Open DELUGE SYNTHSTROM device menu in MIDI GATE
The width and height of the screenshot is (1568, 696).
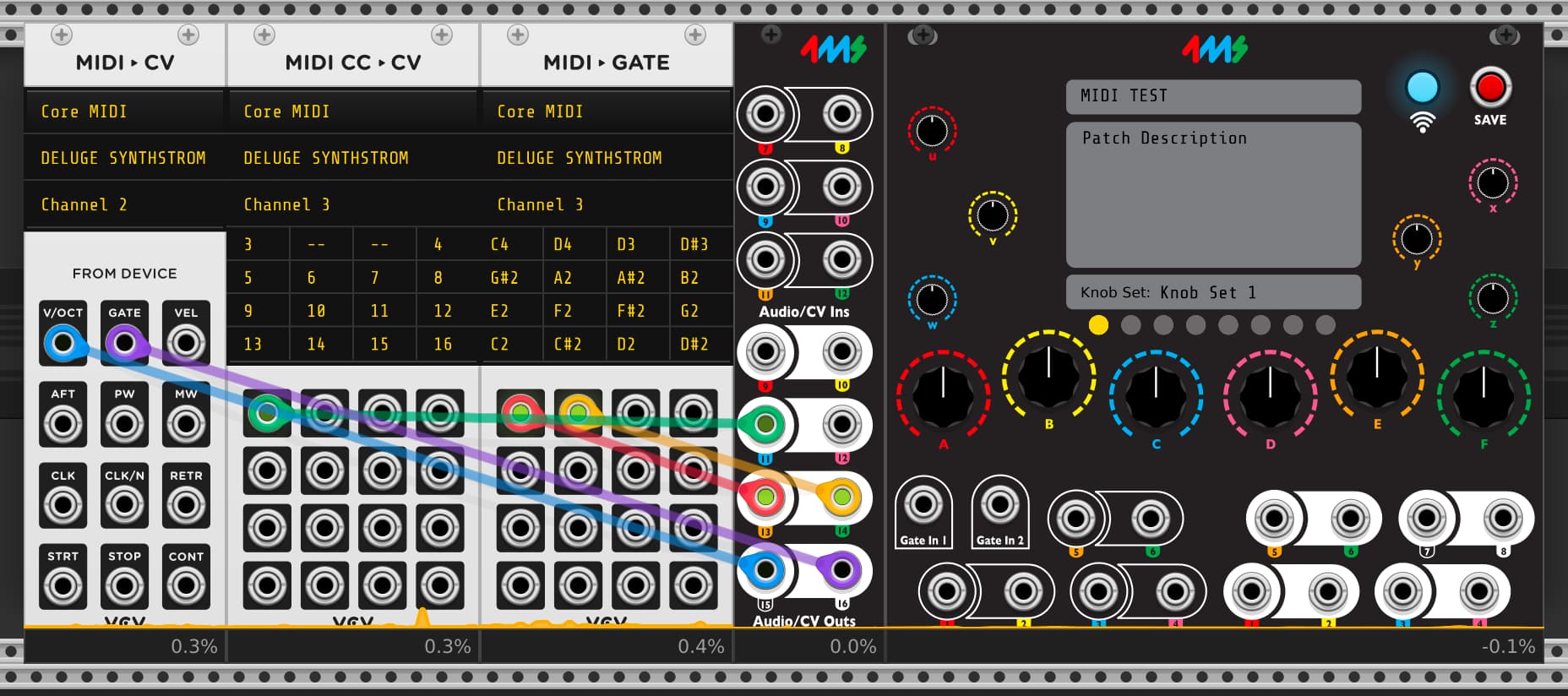click(605, 158)
